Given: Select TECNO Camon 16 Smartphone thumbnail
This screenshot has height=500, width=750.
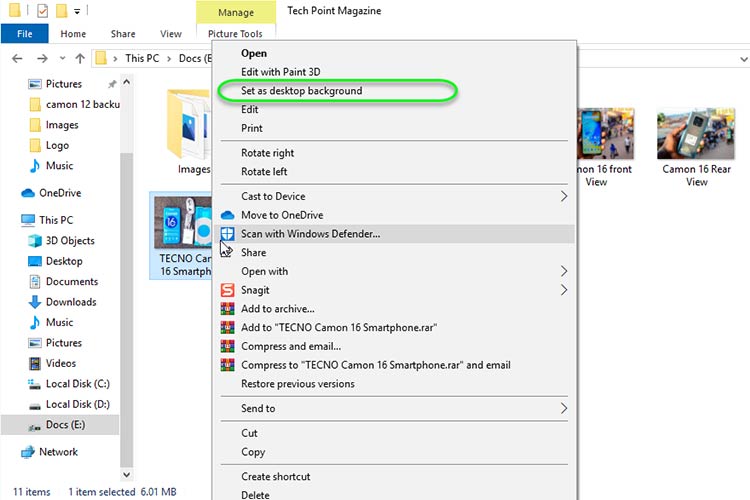Looking at the screenshot, I should pyautogui.click(x=183, y=222).
